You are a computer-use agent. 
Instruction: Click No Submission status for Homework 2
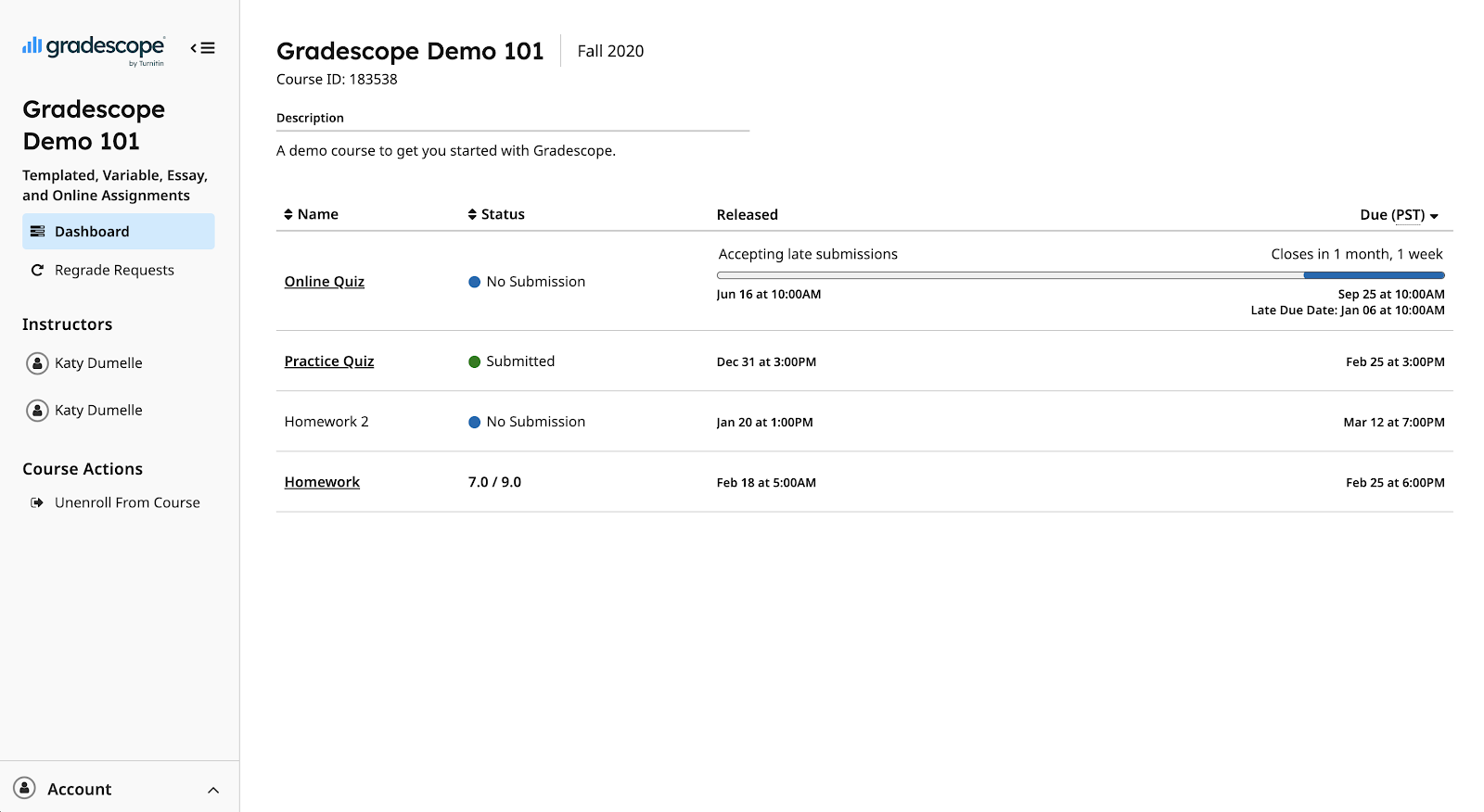point(536,422)
